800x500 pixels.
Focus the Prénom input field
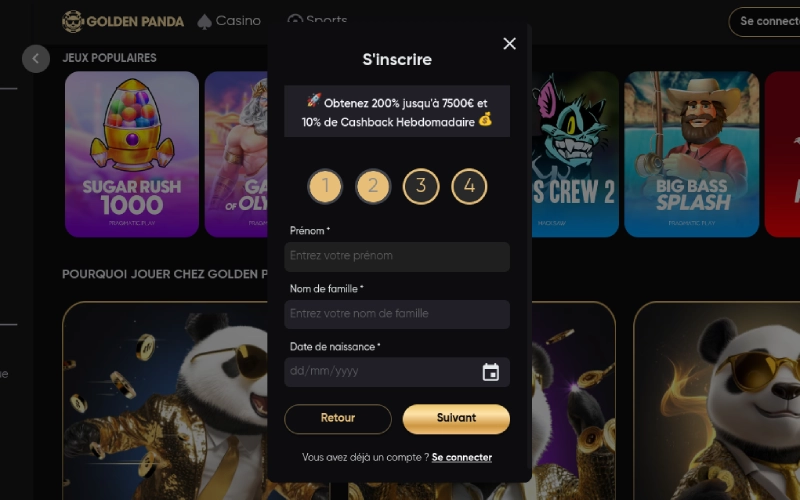397,257
